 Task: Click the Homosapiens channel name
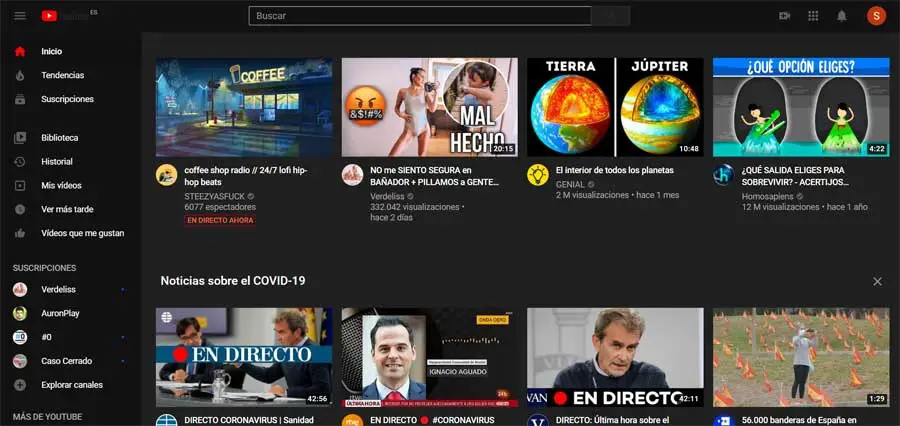point(769,196)
